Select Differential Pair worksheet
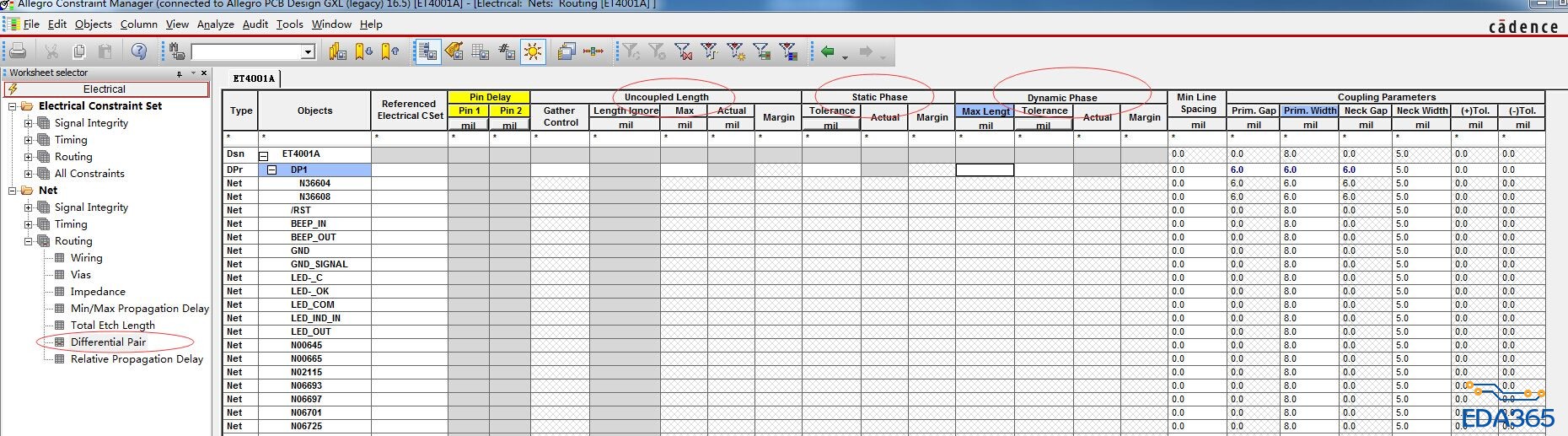This screenshot has height=436, width=1568. [x=108, y=342]
